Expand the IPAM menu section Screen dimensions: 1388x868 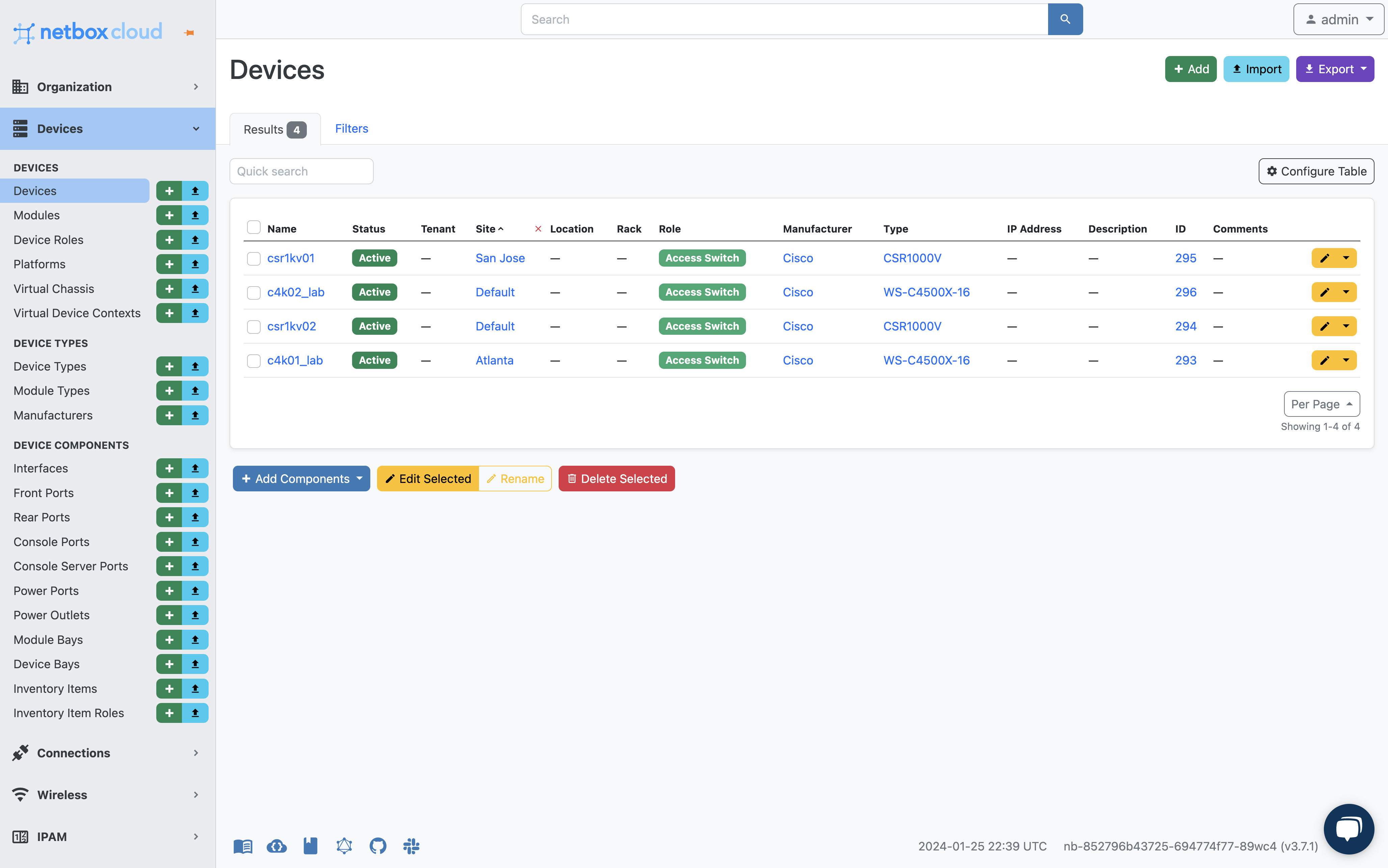[107, 836]
